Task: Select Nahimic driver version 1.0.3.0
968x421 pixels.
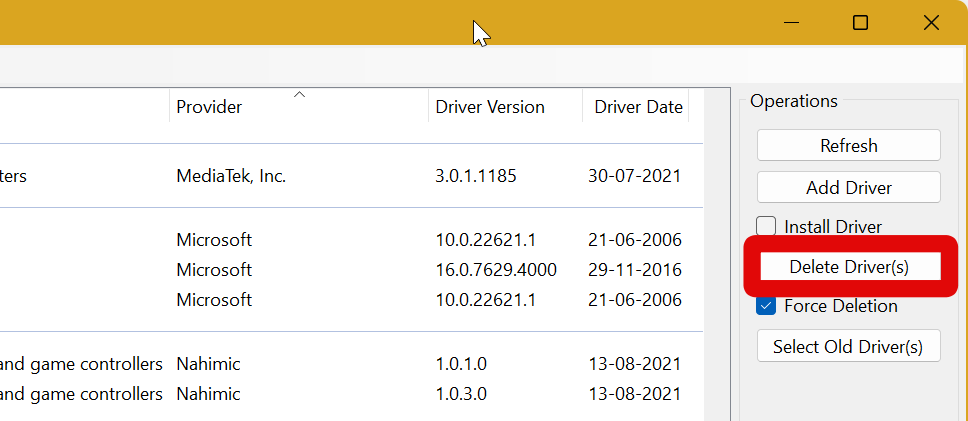Action: coord(461,394)
